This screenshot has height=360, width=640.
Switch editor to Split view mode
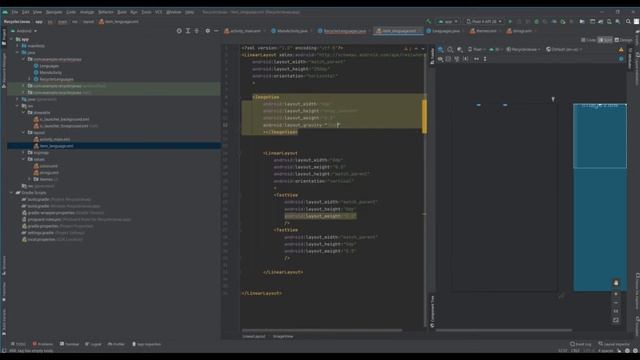605,40
